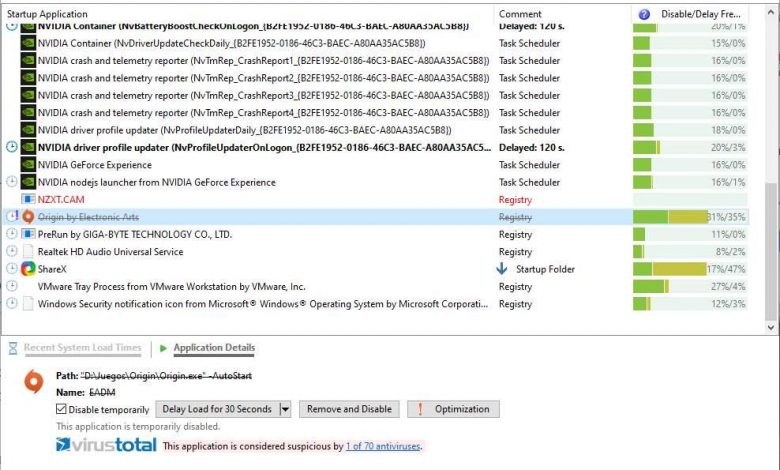The height and width of the screenshot is (470, 780).
Task: Select VMware Tray Process from VMware Workstation row
Action: [x=172, y=286]
